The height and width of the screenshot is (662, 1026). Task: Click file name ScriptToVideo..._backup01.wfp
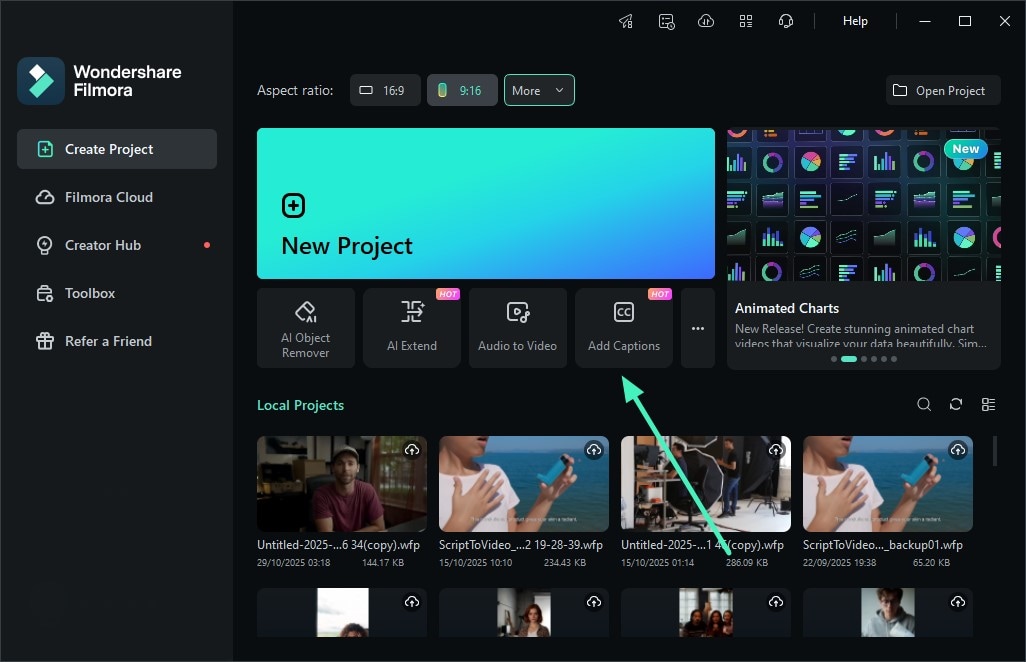click(883, 545)
